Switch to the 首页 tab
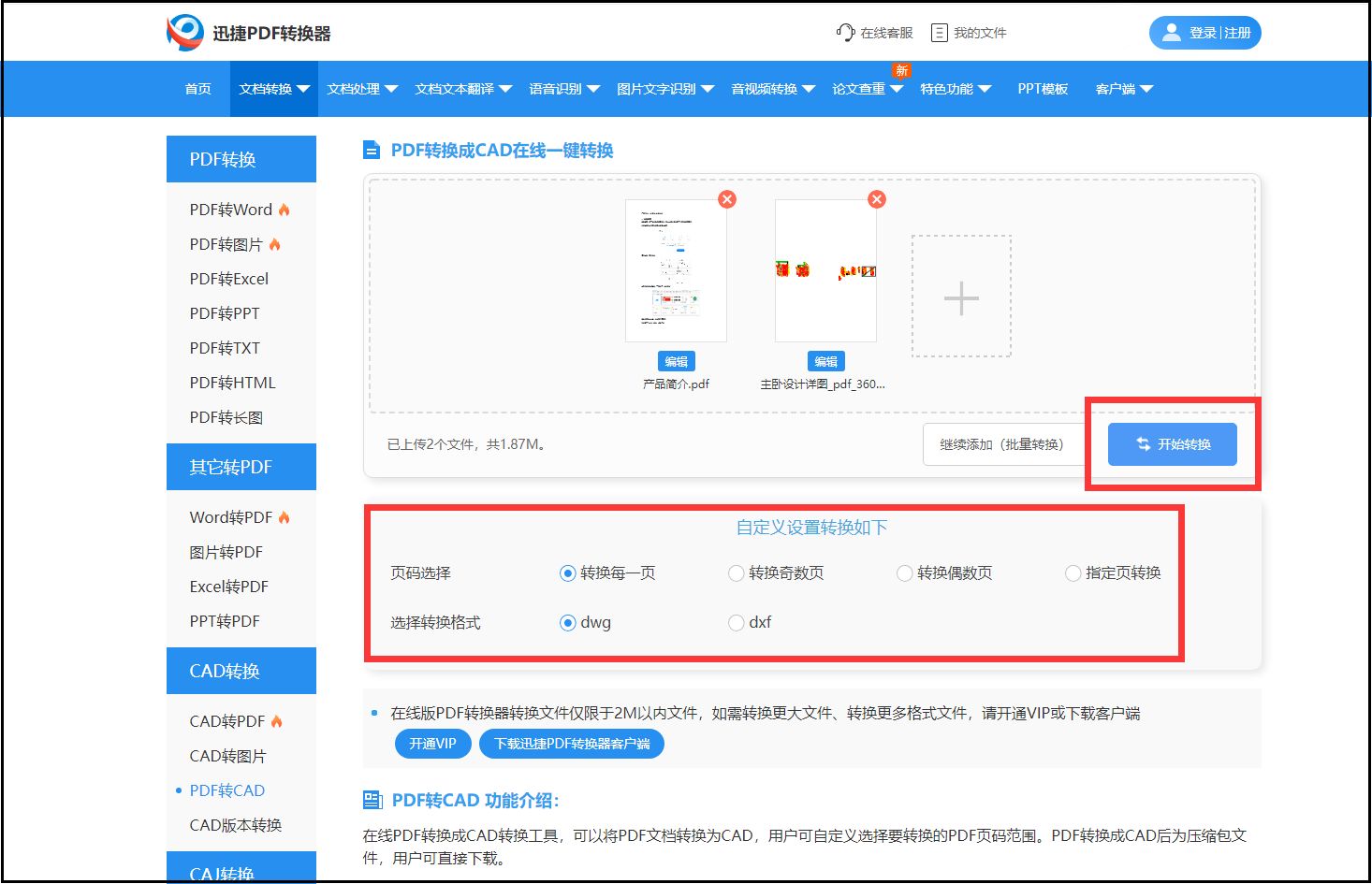1372x884 pixels. [197, 88]
